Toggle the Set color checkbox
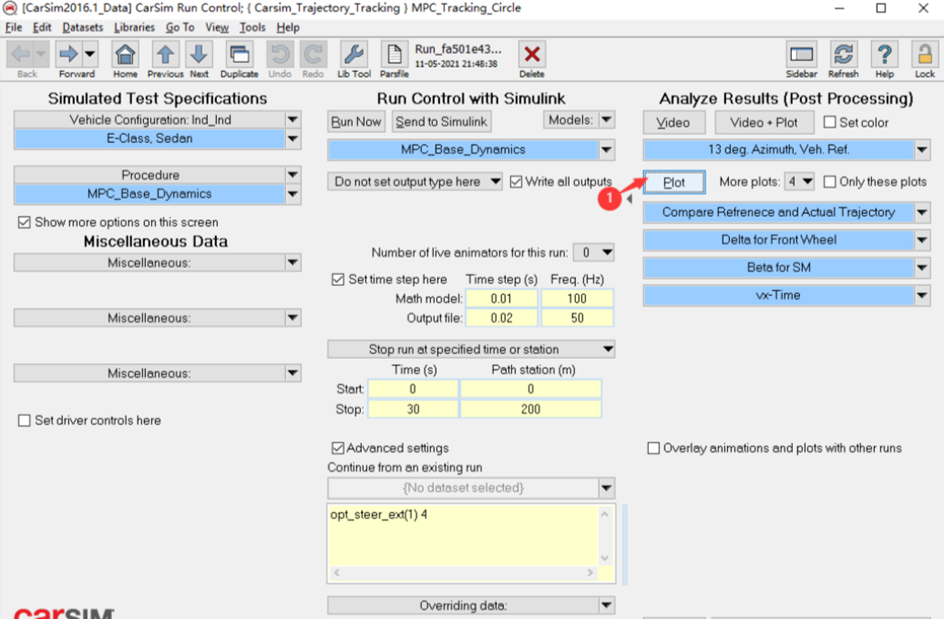Viewport: 944px width, 619px height. (830, 122)
